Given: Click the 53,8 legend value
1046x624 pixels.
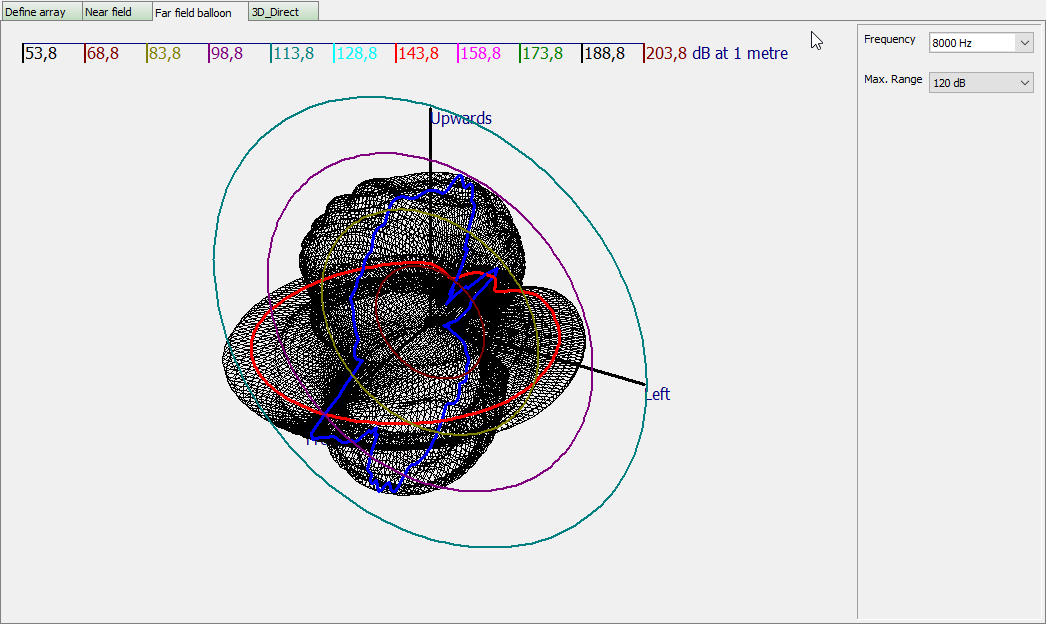Looking at the screenshot, I should pos(41,53).
